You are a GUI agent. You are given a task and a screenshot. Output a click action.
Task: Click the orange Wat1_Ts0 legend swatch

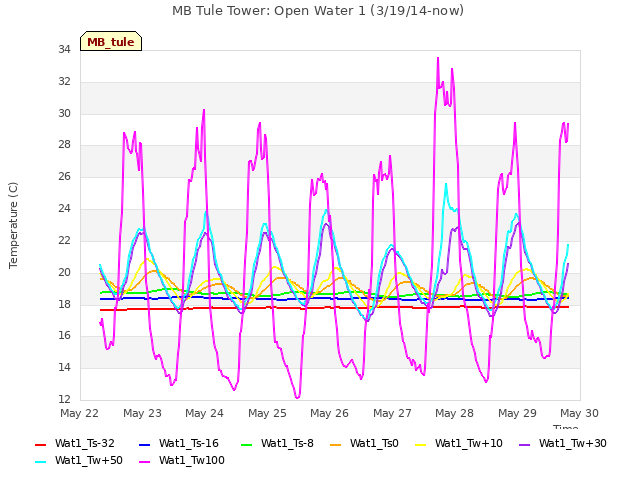click(x=336, y=445)
